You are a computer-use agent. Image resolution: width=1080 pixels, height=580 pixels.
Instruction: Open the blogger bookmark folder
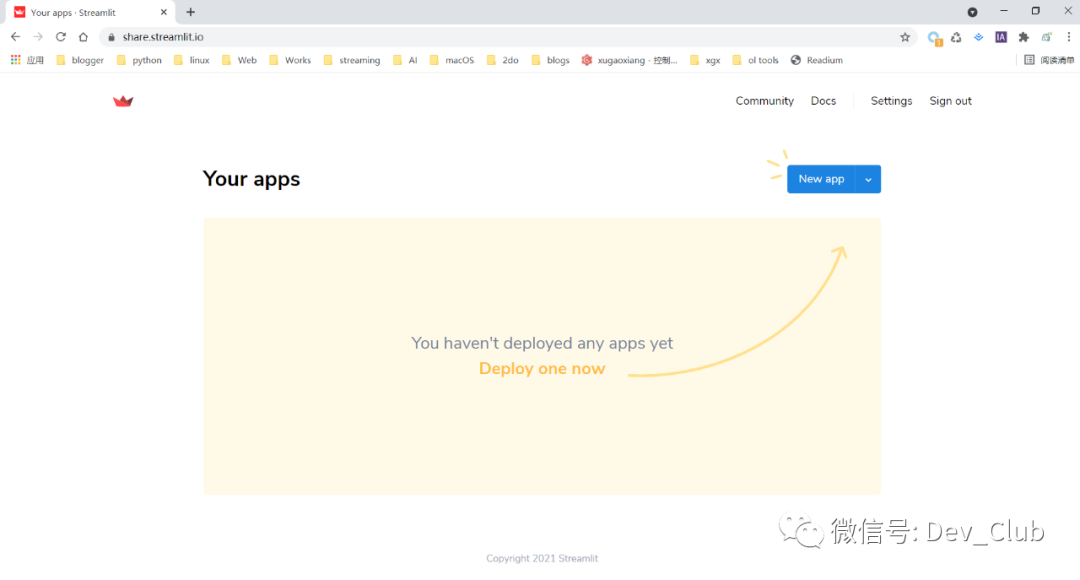[80, 60]
